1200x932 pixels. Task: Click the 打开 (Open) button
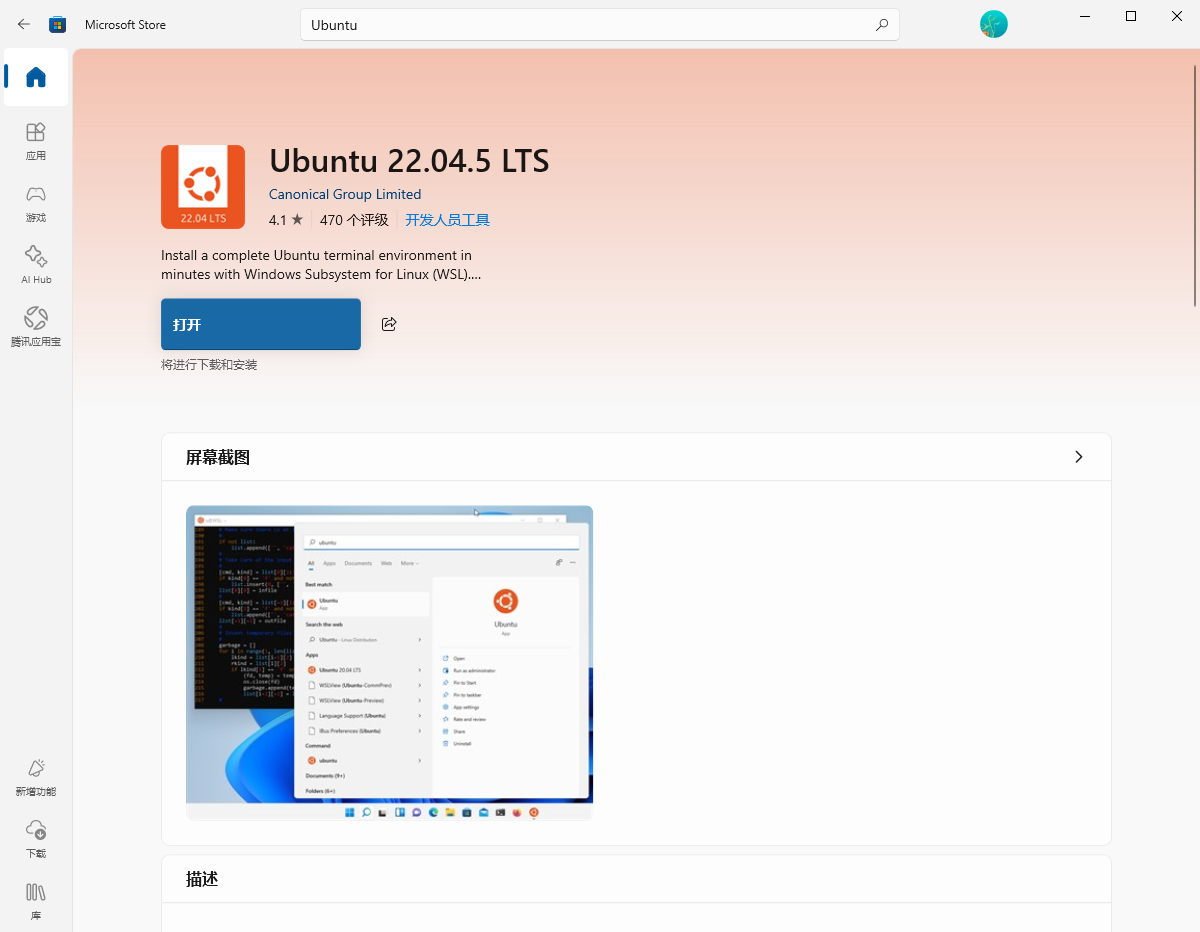[x=261, y=324]
